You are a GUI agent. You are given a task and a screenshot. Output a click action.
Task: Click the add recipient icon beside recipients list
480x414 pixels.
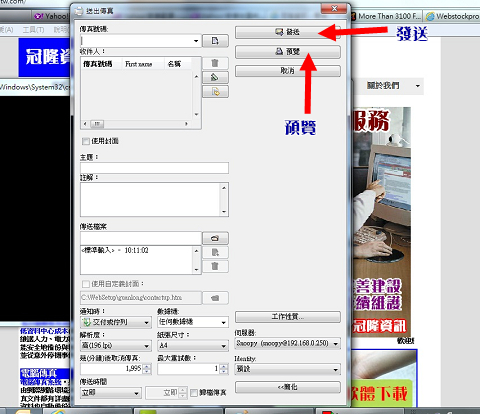(215, 77)
